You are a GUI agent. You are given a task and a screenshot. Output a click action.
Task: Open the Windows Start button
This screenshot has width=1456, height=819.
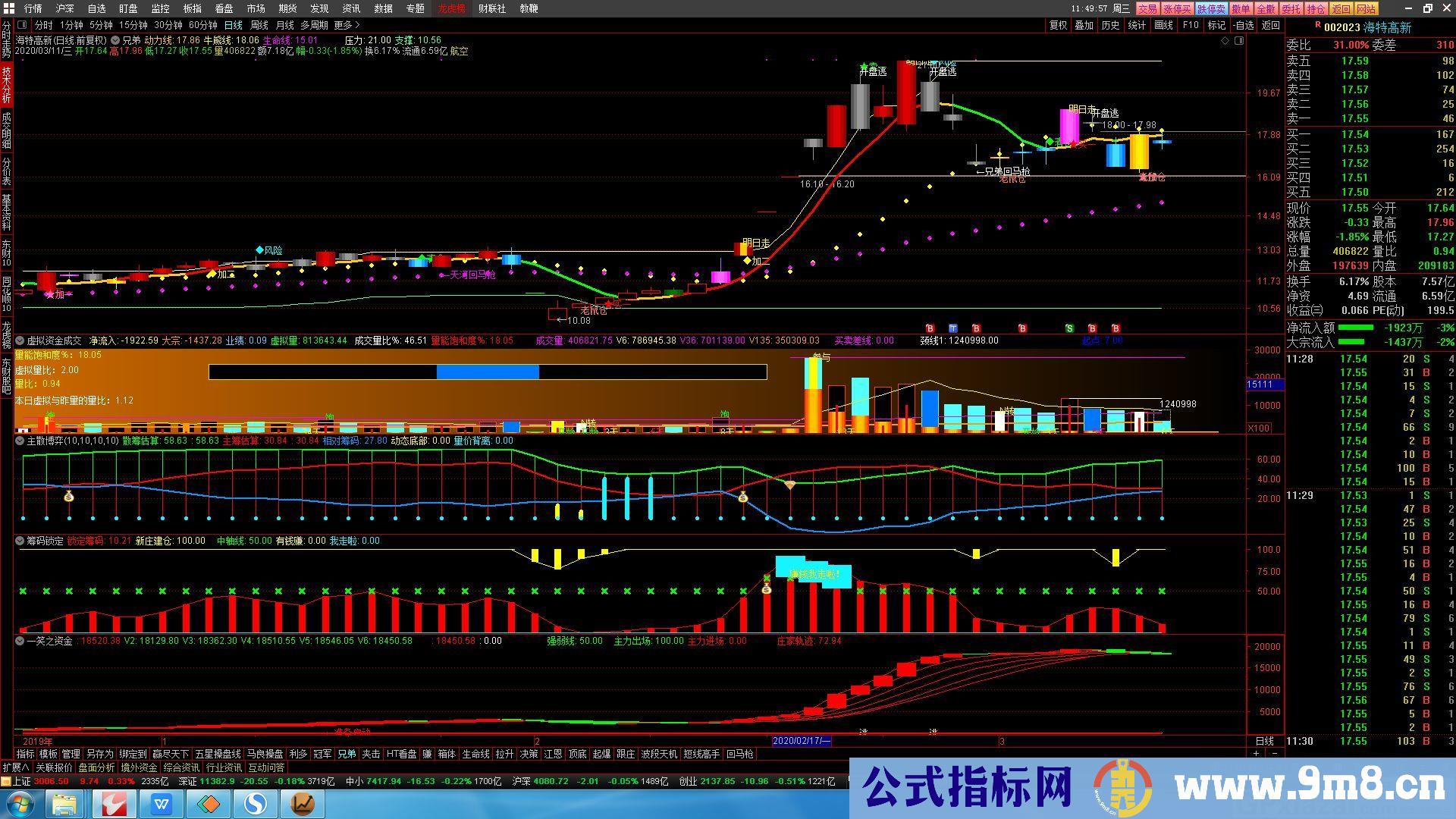coord(20,804)
